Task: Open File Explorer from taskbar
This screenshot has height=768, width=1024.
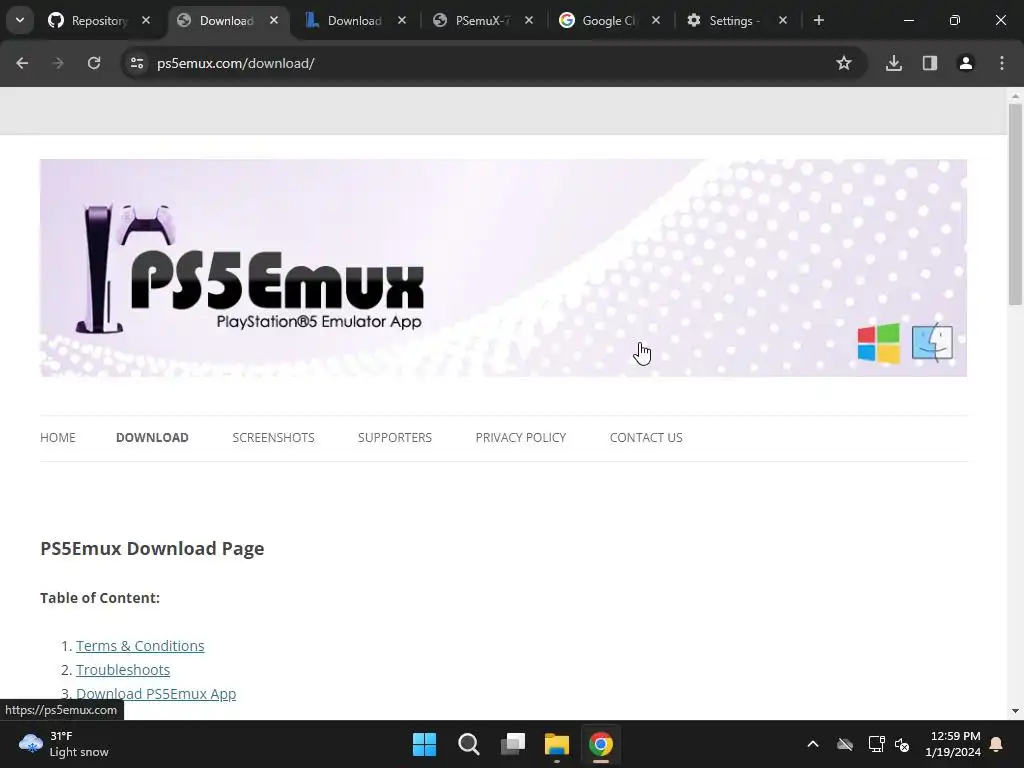Action: [x=557, y=744]
